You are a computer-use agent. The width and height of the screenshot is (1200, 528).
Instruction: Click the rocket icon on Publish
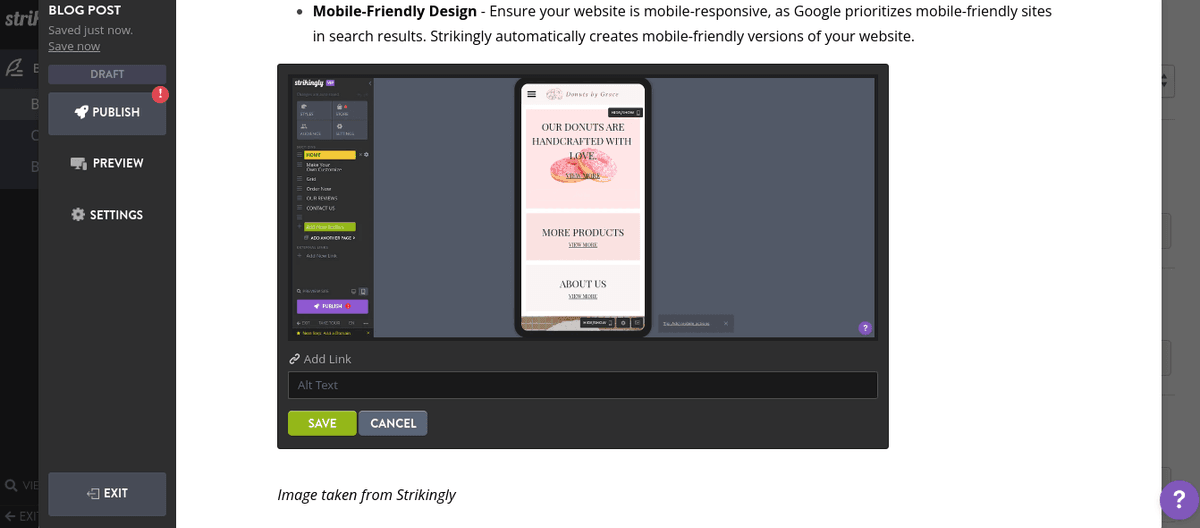82,113
